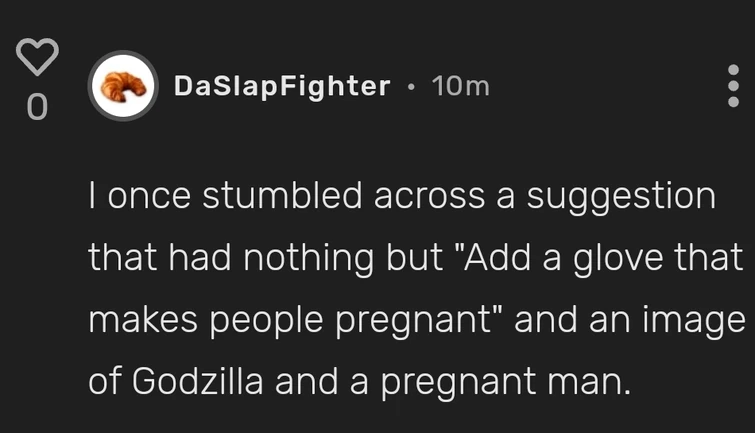The width and height of the screenshot is (755, 433).
Task: Click the 10m timestamp
Action: 460,87
